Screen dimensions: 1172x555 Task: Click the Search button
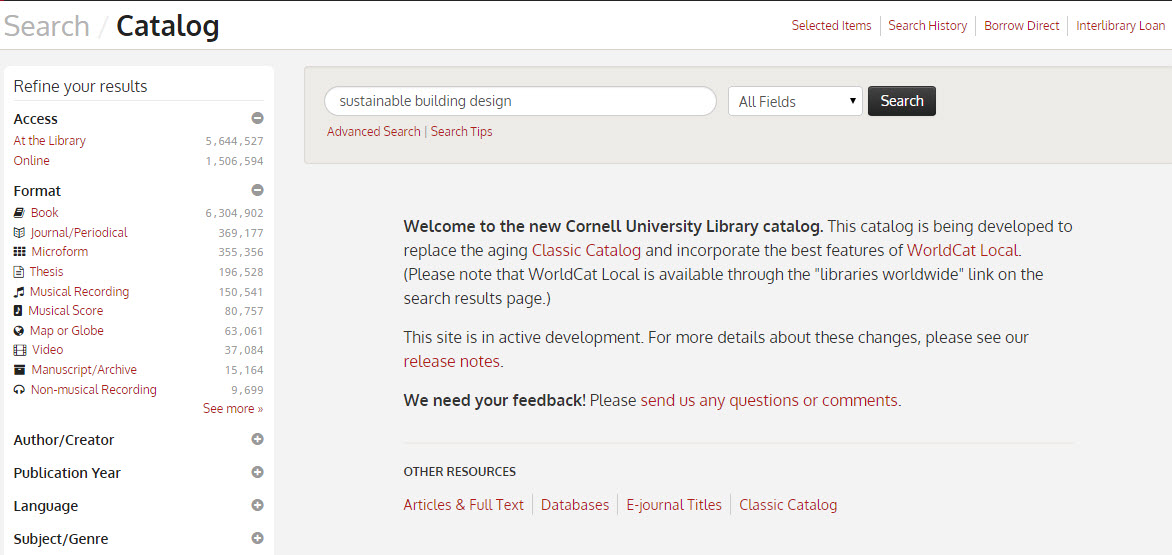901,101
